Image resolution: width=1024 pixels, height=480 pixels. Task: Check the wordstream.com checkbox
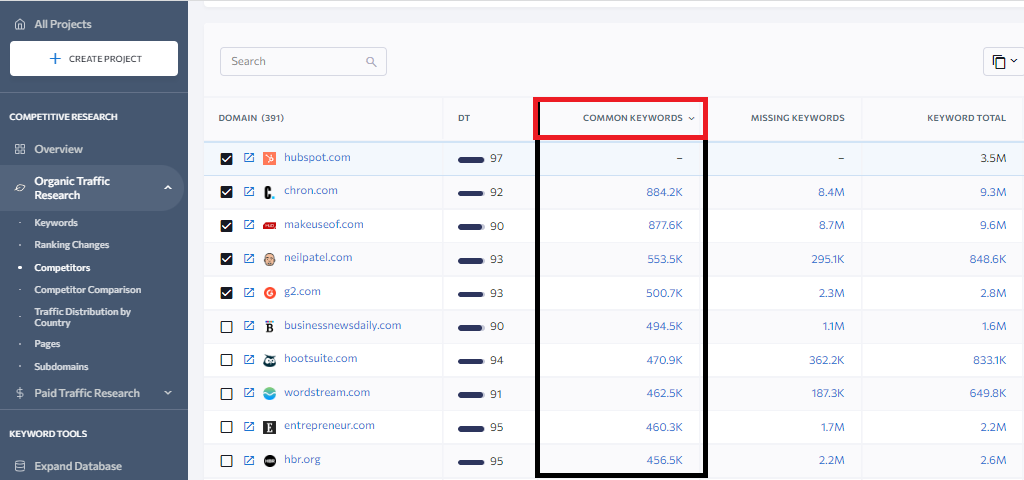[x=227, y=394]
